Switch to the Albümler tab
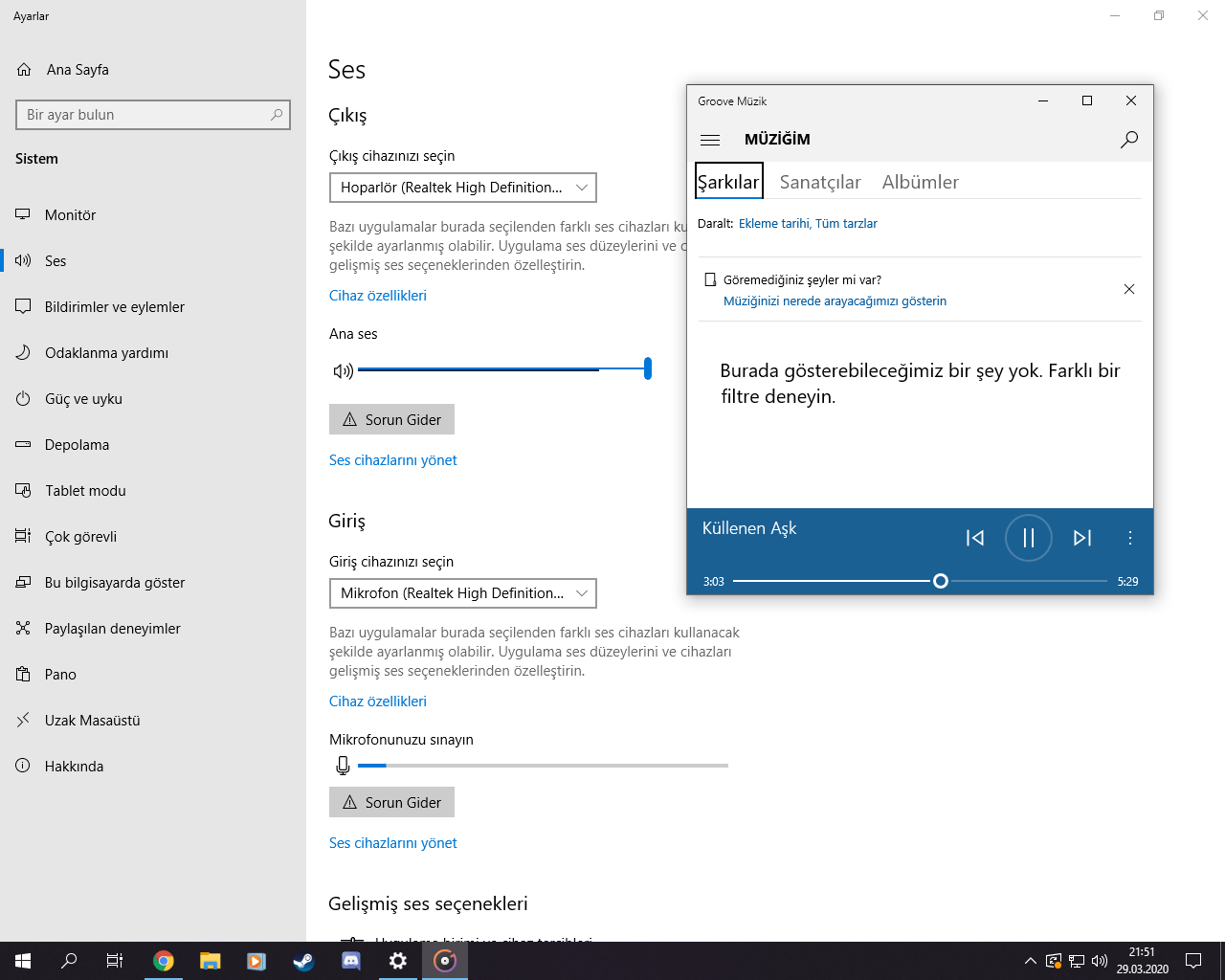This screenshot has height=980, width=1225. pos(921,182)
